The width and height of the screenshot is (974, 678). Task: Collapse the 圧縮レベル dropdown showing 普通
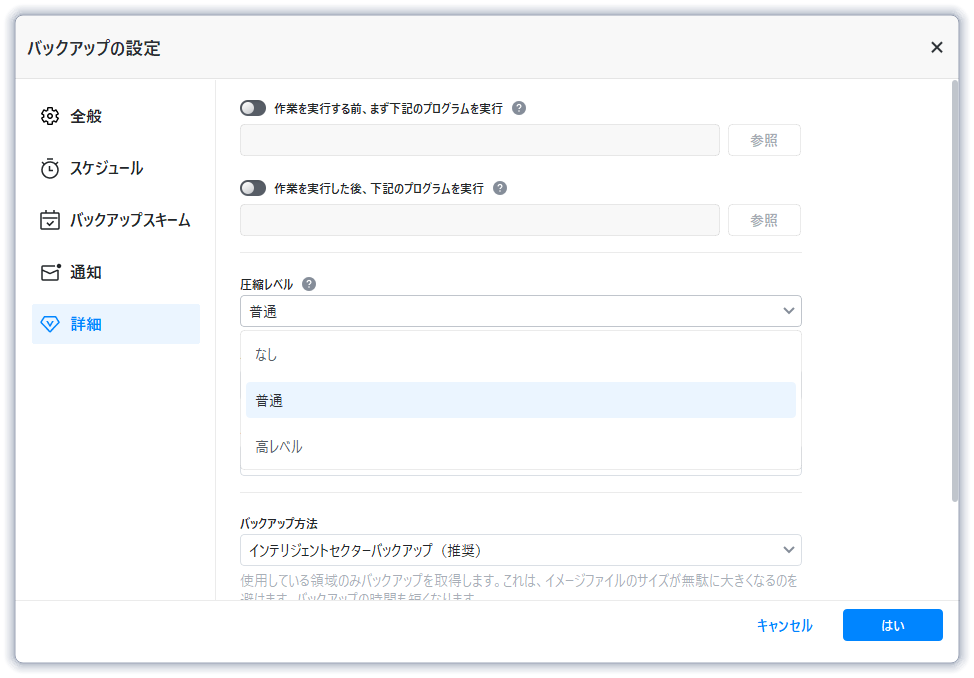(x=520, y=311)
